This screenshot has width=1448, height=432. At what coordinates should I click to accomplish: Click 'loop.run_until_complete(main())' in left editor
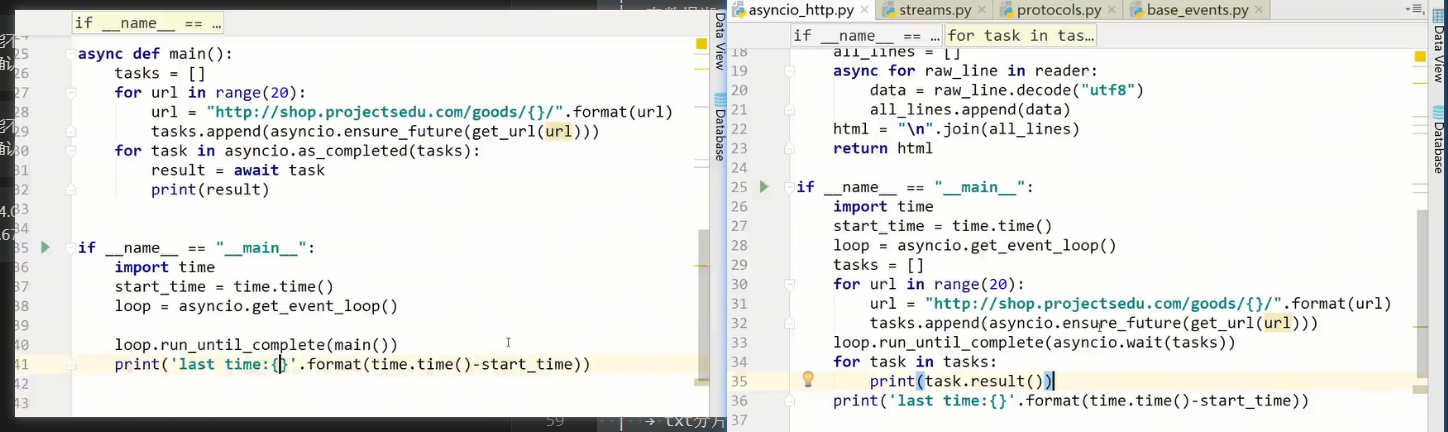(256, 345)
